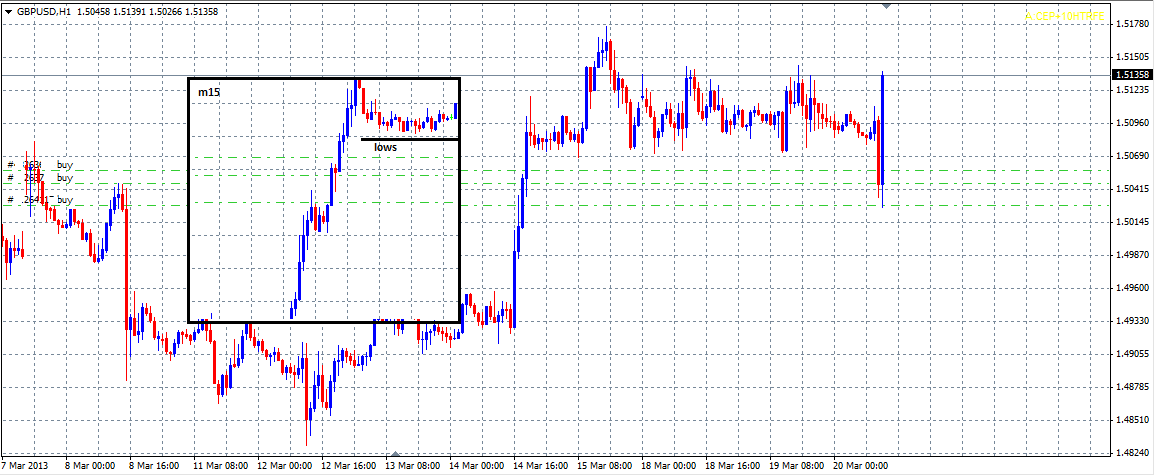
Task: Click the 1.49600 price scale label
Action: click(1129, 288)
